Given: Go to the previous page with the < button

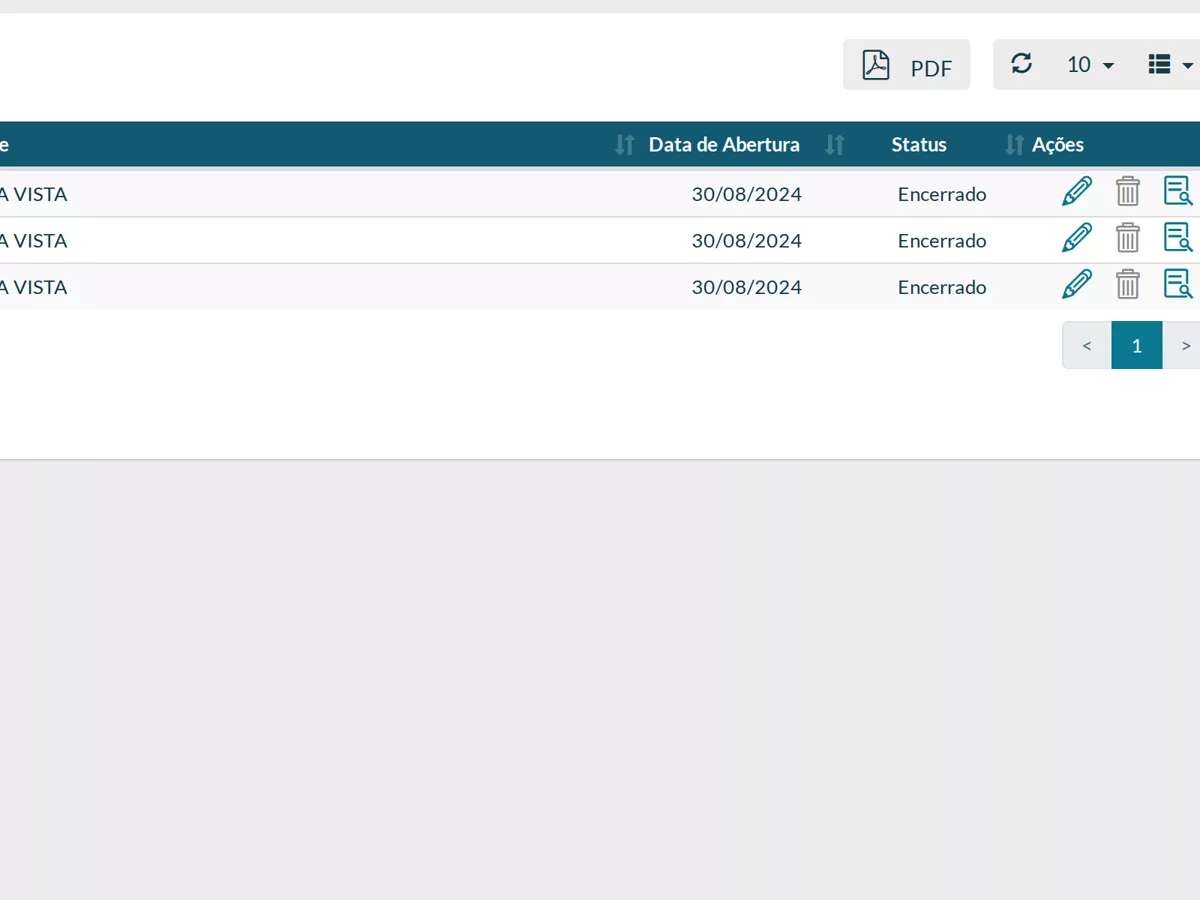Looking at the screenshot, I should pos(1087,345).
